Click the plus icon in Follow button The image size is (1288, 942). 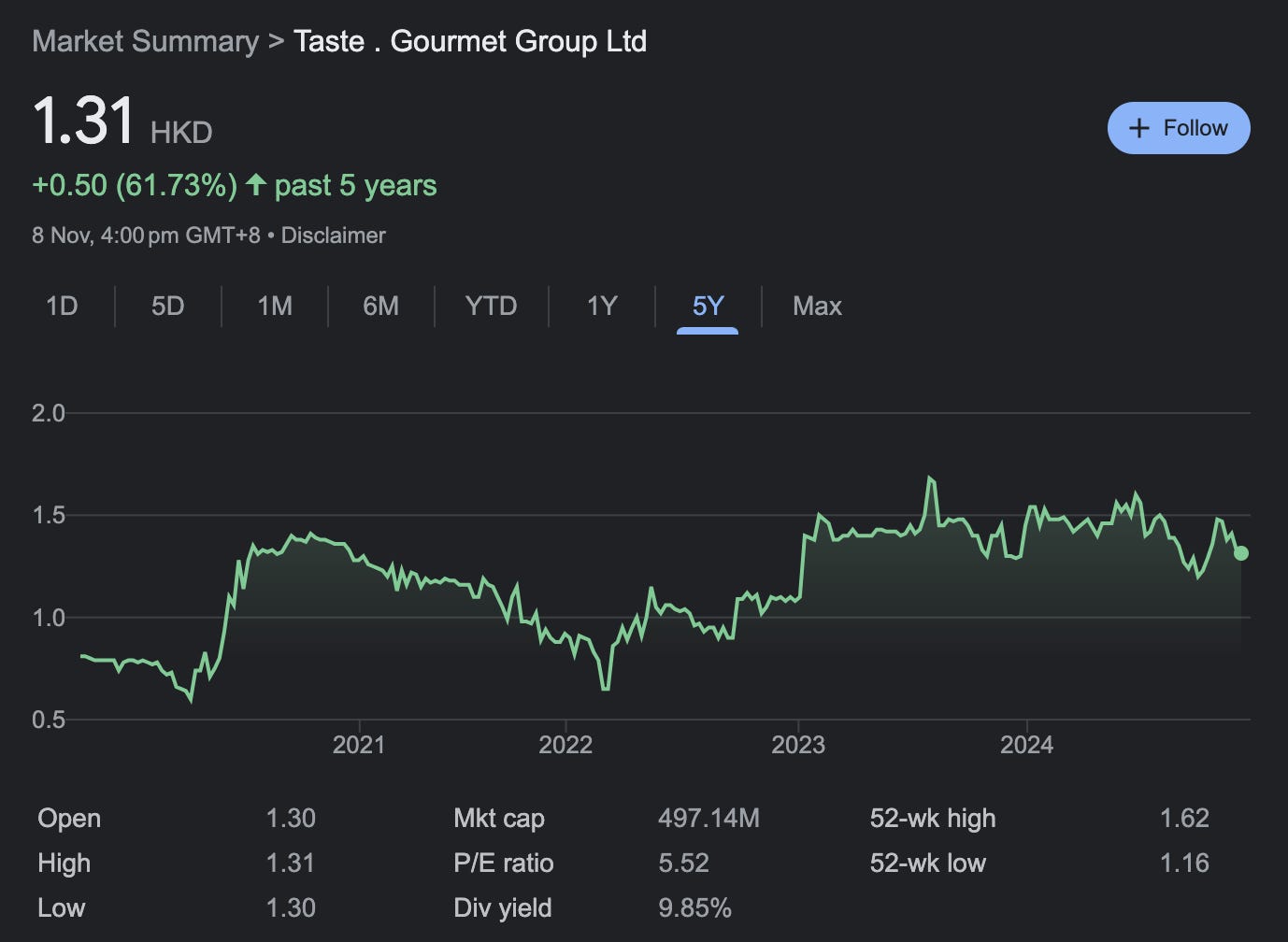coord(1138,129)
